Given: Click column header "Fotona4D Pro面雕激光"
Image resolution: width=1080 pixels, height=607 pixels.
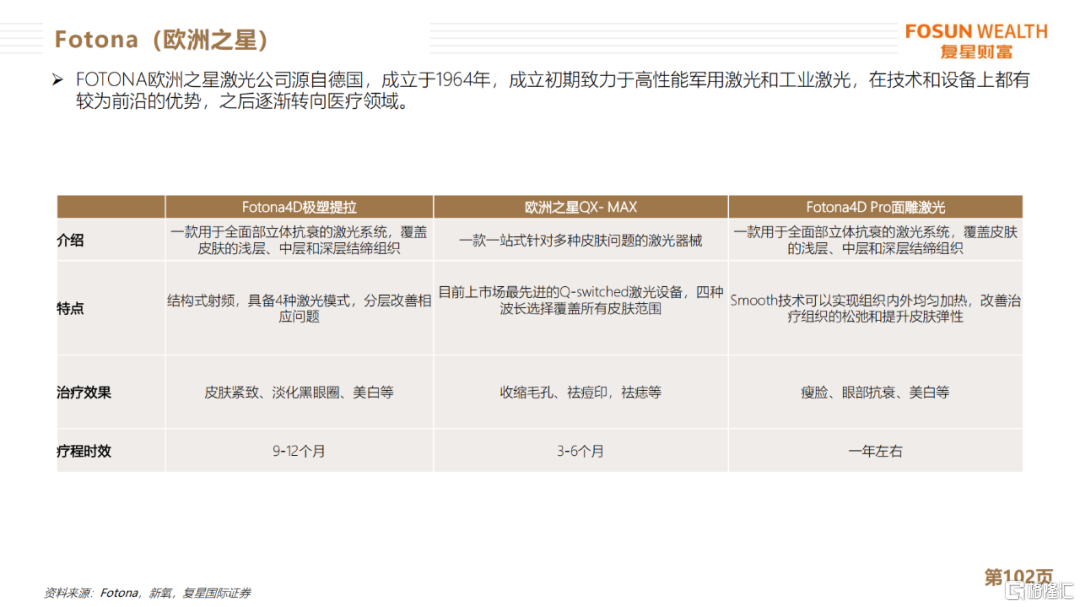Looking at the screenshot, I should (875, 207).
